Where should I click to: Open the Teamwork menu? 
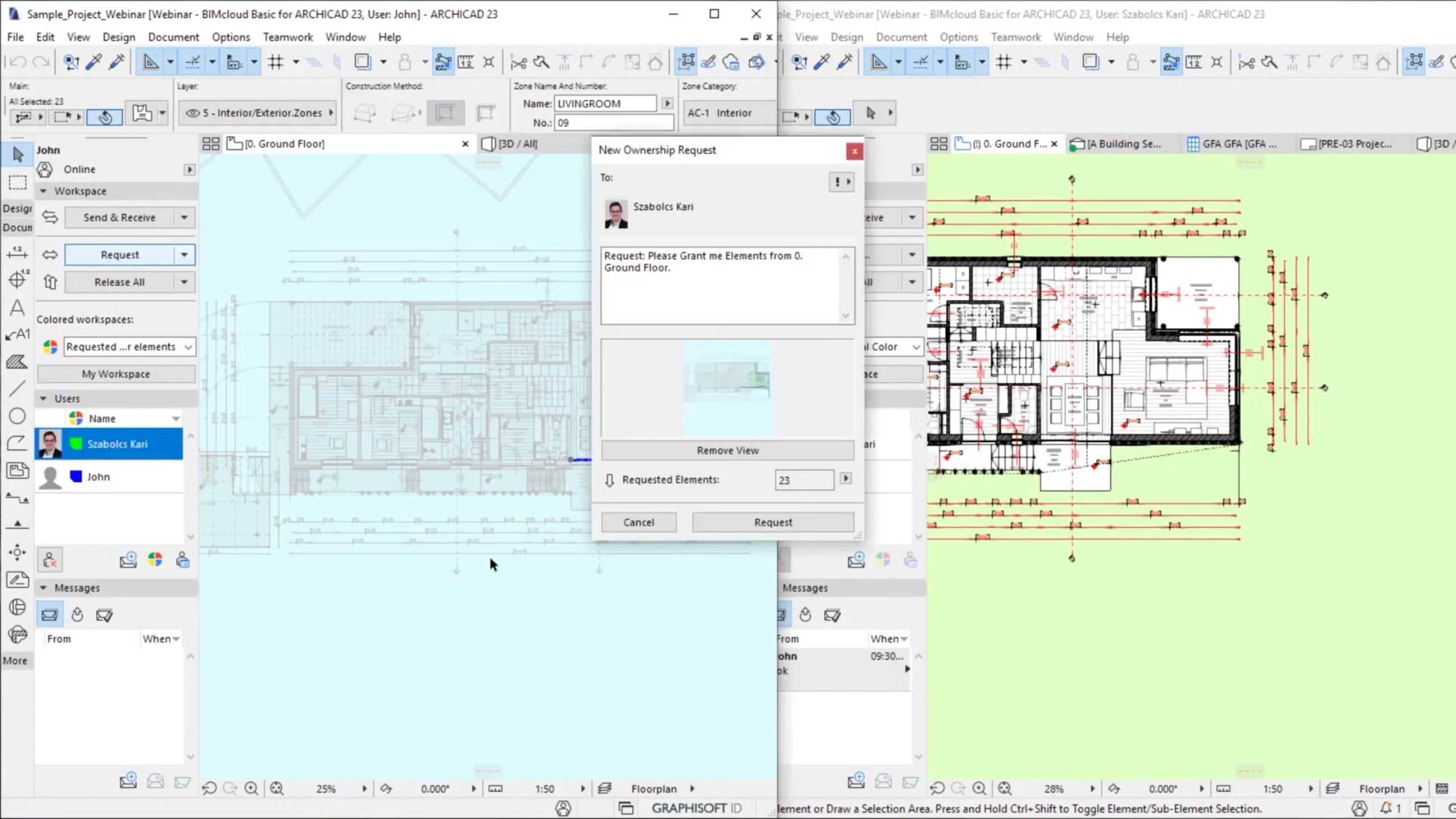tap(287, 37)
